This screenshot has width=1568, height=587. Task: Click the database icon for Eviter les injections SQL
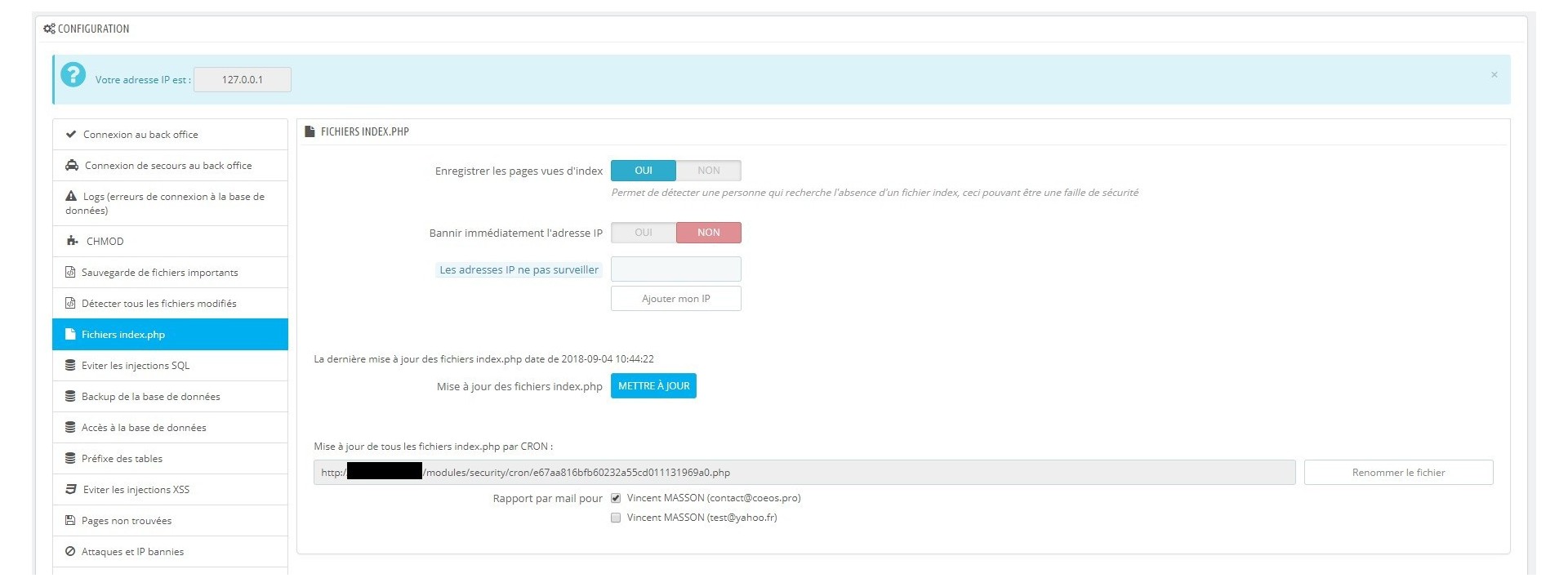coord(70,366)
